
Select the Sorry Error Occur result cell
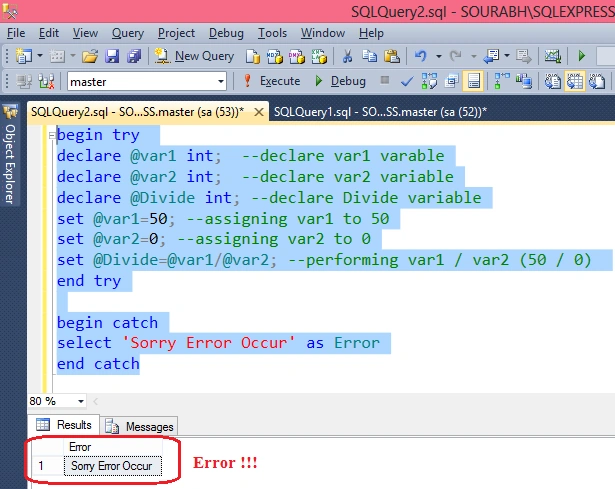coord(113,466)
